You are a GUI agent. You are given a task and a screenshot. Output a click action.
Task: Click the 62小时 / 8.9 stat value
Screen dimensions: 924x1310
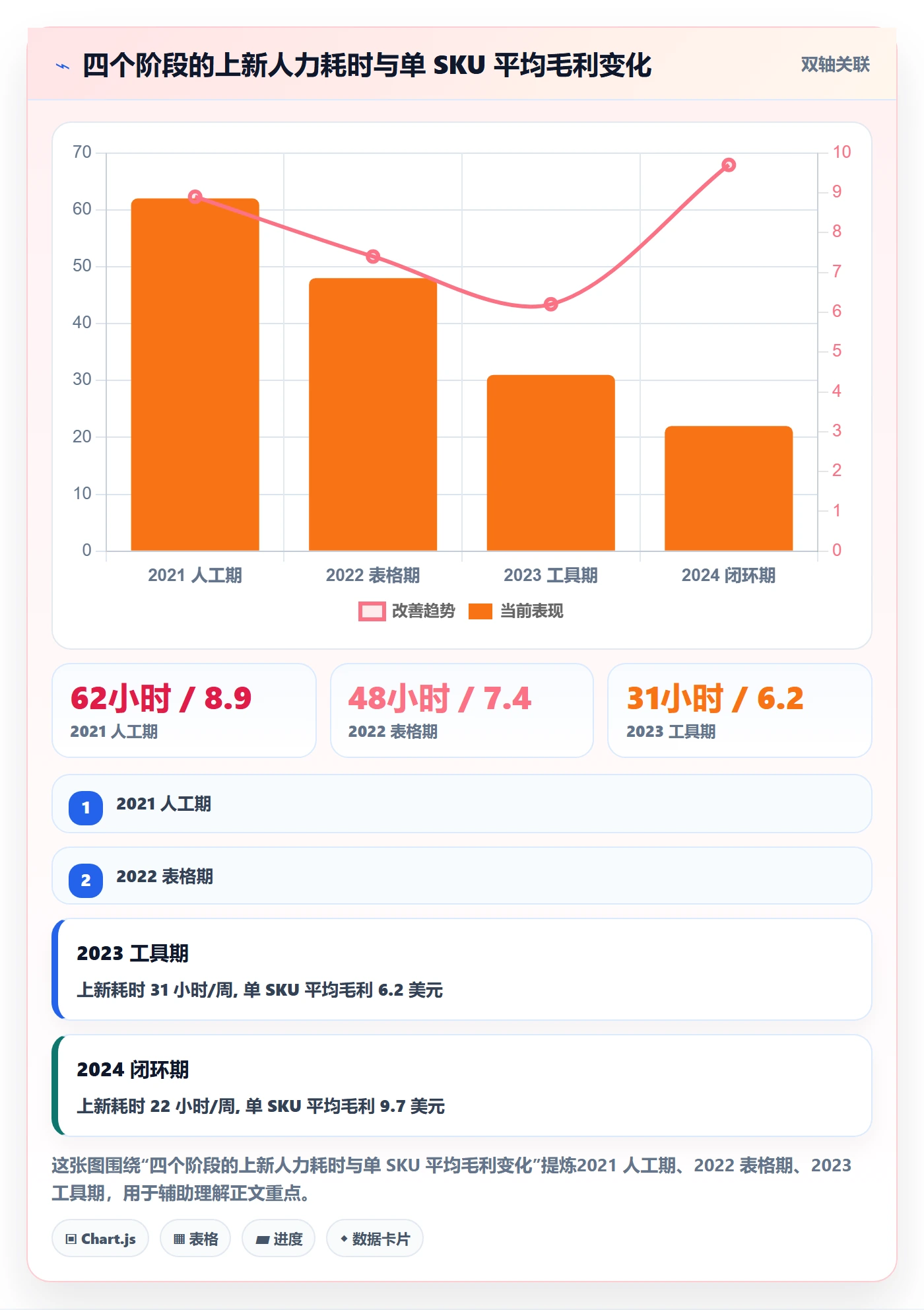click(x=161, y=699)
